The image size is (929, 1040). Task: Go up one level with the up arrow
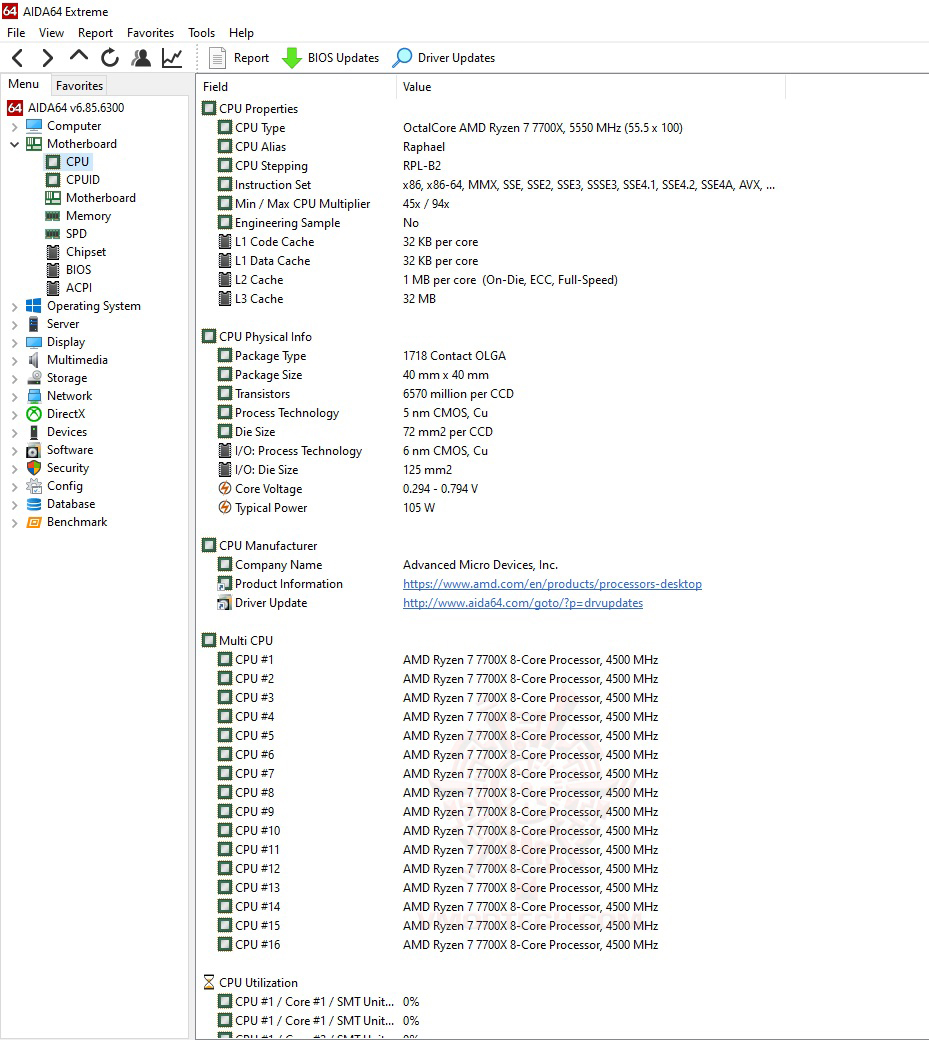pyautogui.click(x=79, y=57)
